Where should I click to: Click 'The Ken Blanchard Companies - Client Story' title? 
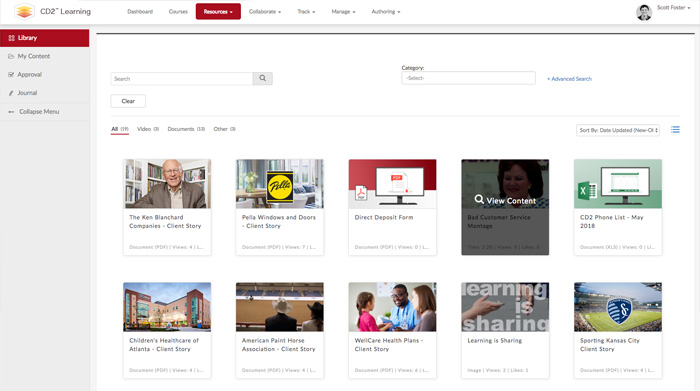point(165,221)
